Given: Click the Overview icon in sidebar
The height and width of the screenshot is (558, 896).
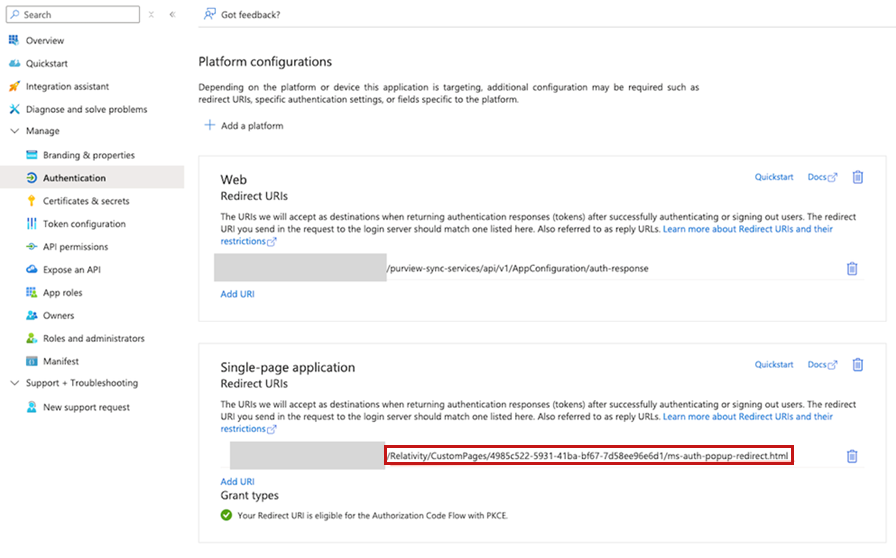Looking at the screenshot, I should coord(14,40).
